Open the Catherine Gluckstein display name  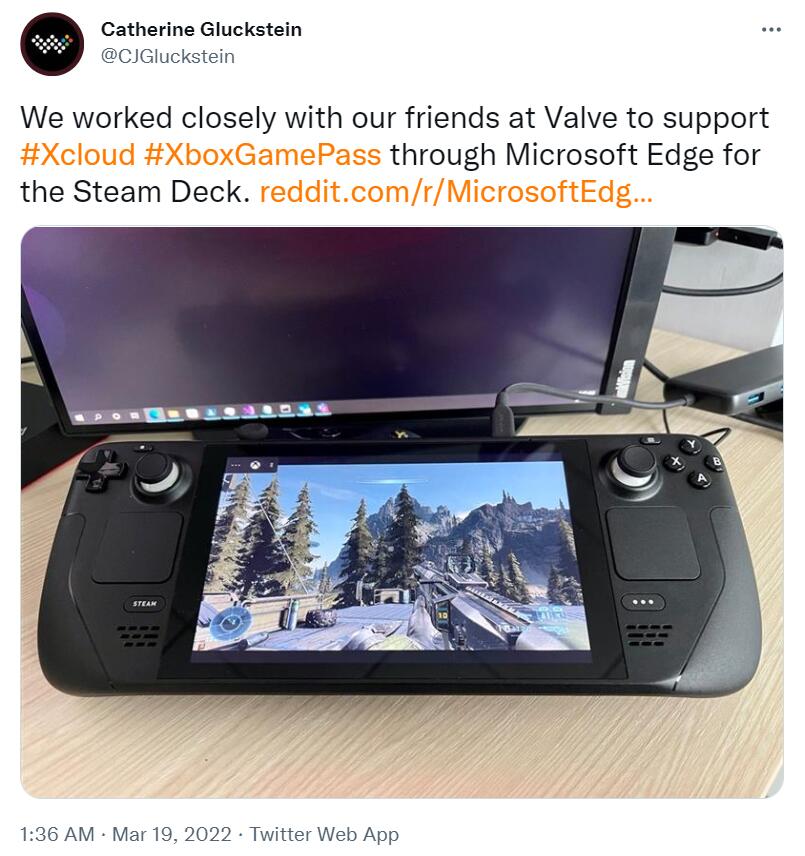tap(201, 29)
